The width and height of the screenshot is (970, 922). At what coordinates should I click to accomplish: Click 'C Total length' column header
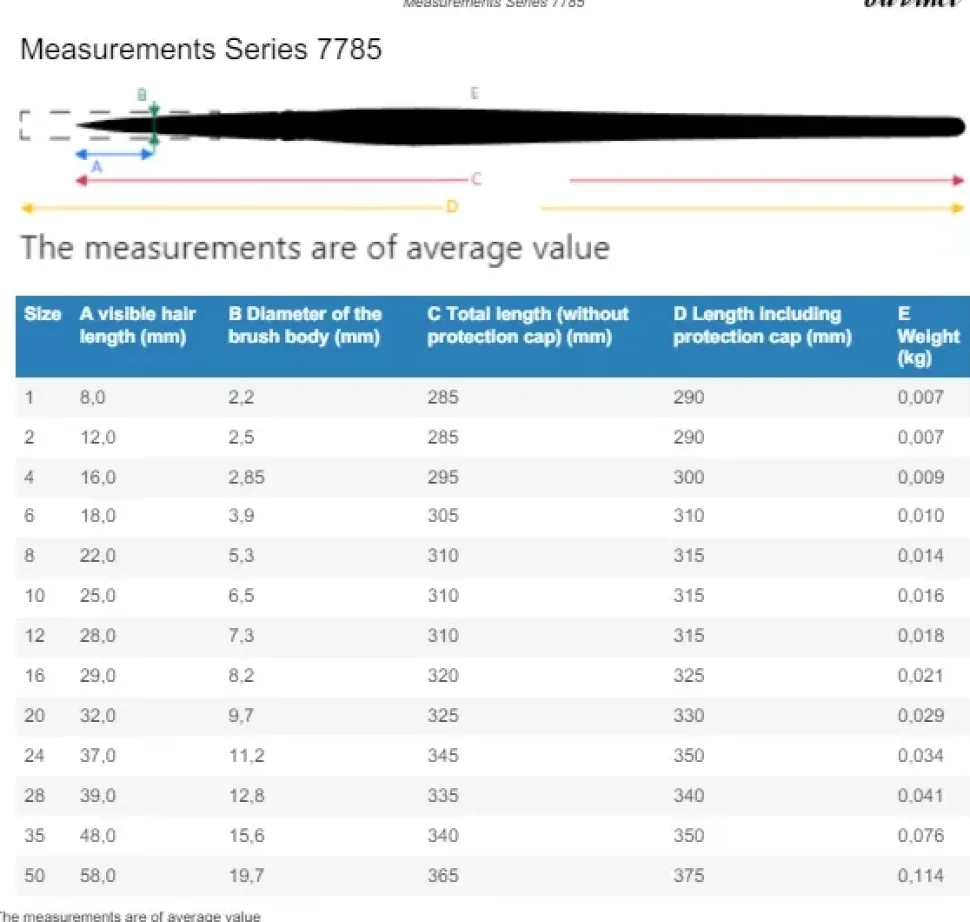(528, 325)
